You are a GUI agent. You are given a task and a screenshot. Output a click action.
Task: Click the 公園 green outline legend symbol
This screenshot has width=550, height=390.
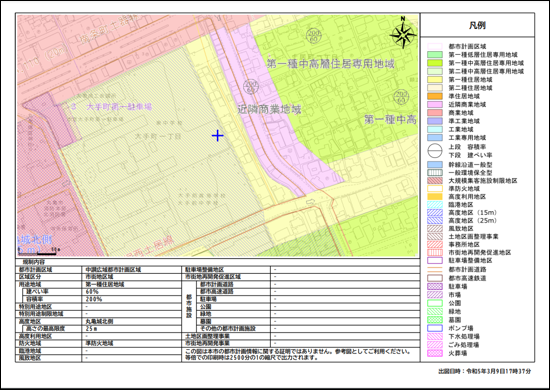click(x=435, y=303)
